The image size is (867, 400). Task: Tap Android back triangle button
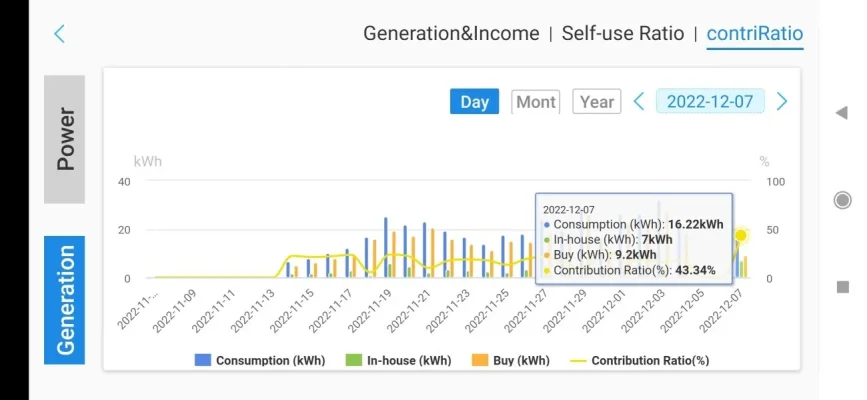[842, 113]
